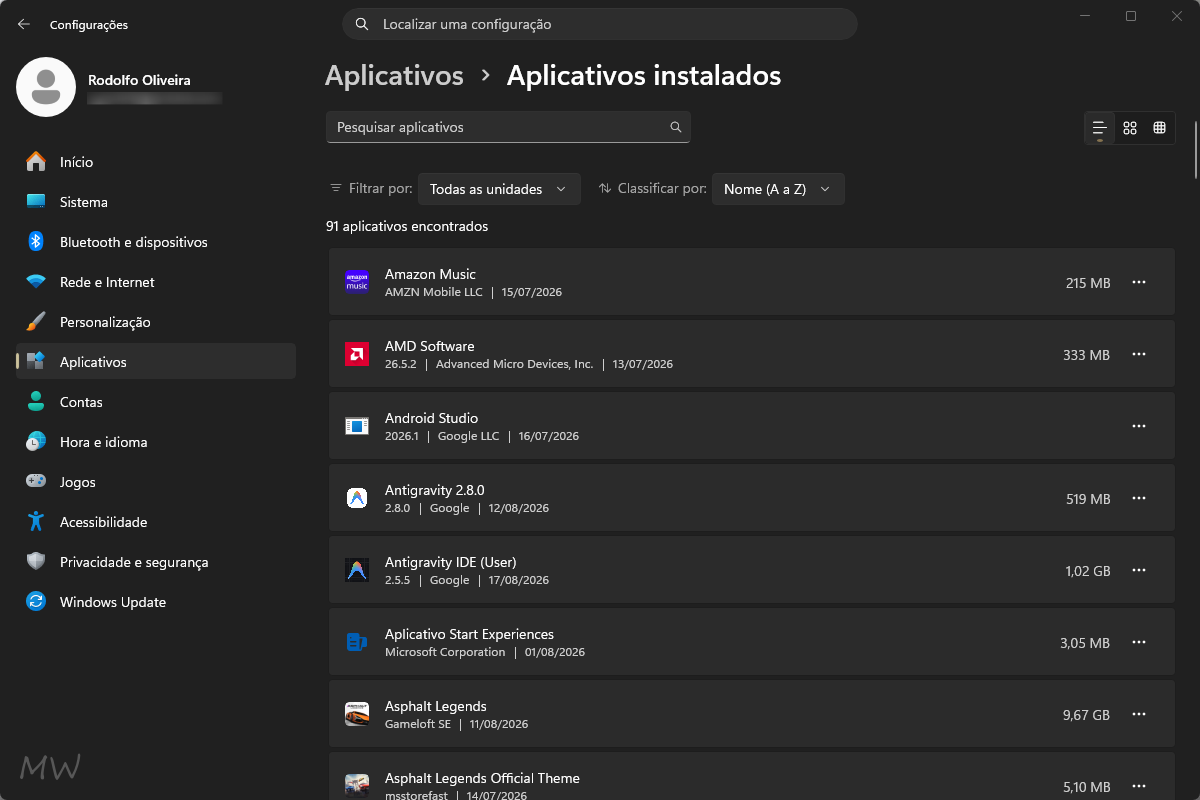Image resolution: width=1200 pixels, height=800 pixels.
Task: Open more options for Asphalt Legends
Action: (x=1139, y=714)
